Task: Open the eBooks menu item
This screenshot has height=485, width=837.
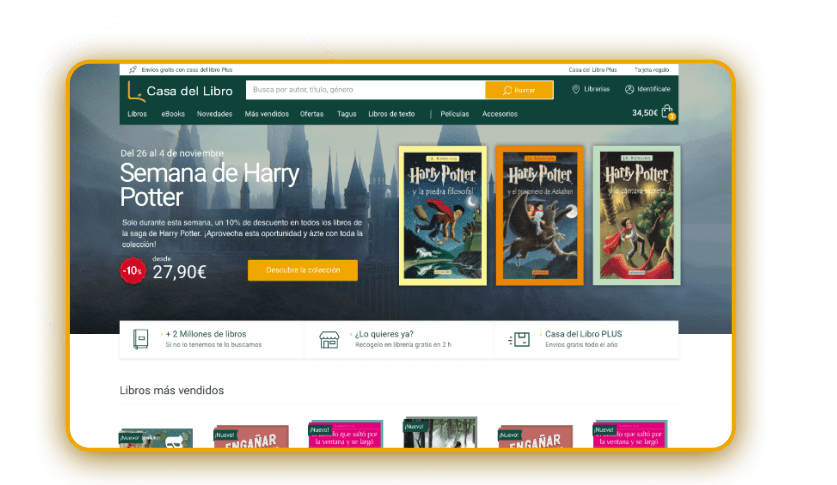Action: click(x=172, y=114)
